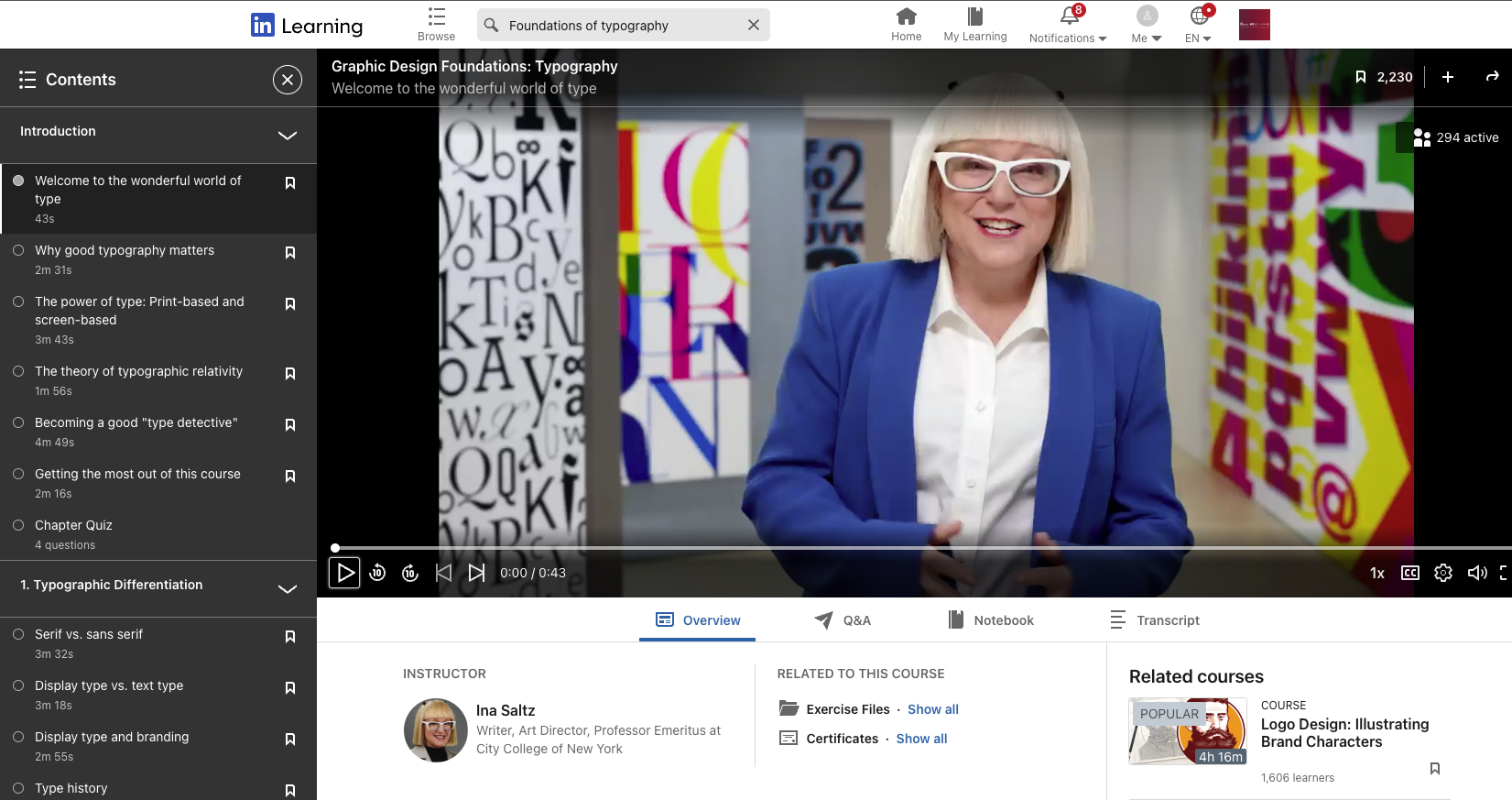Open video settings gear

[x=1443, y=573]
